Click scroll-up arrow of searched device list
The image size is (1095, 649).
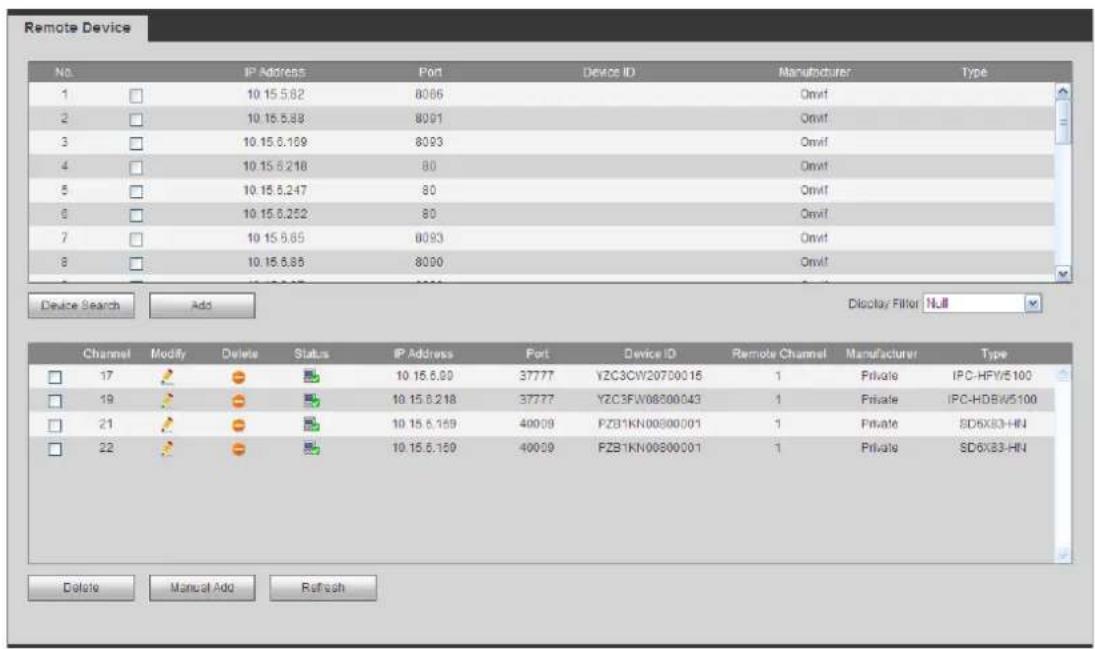click(x=1063, y=91)
